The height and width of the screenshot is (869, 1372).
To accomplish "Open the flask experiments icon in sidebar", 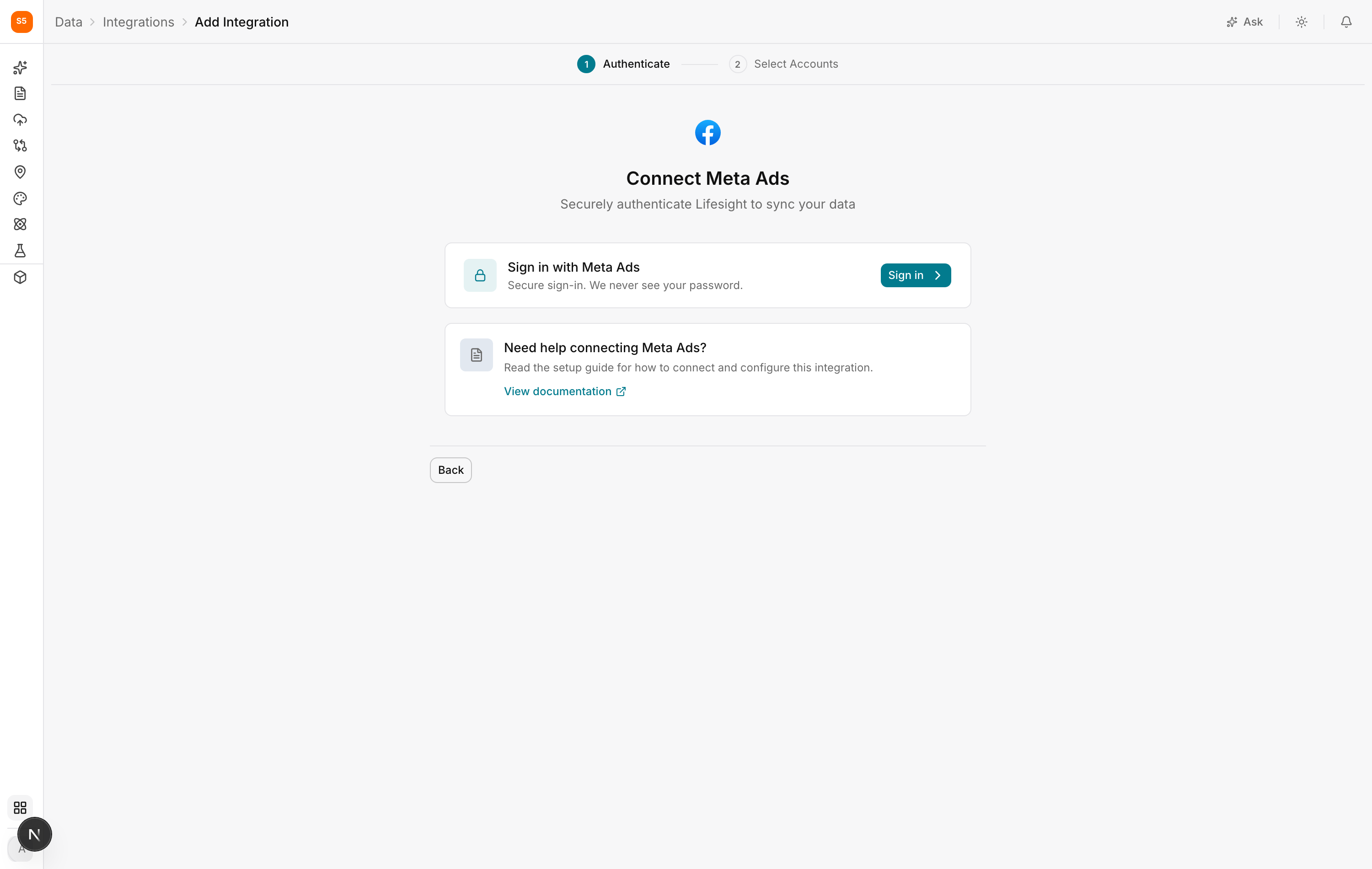I will pyautogui.click(x=21, y=251).
